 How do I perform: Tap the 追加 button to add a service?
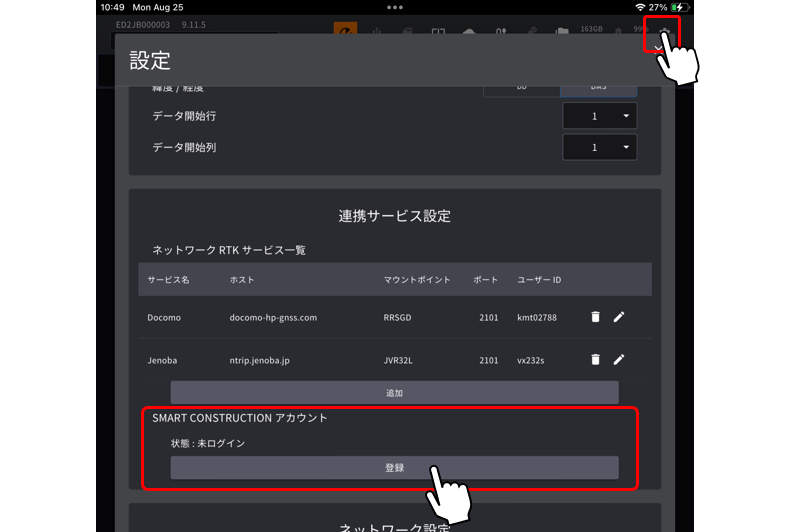point(394,393)
